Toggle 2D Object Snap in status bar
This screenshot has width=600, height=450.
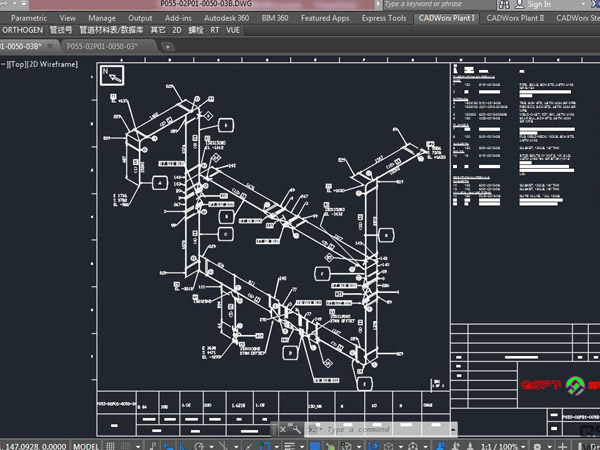[265, 446]
